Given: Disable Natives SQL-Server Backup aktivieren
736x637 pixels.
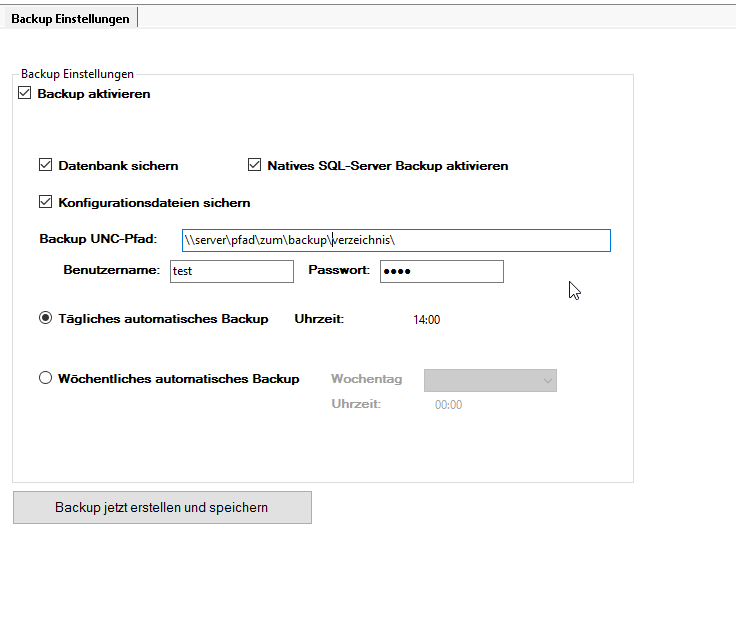Looking at the screenshot, I should pyautogui.click(x=255, y=165).
